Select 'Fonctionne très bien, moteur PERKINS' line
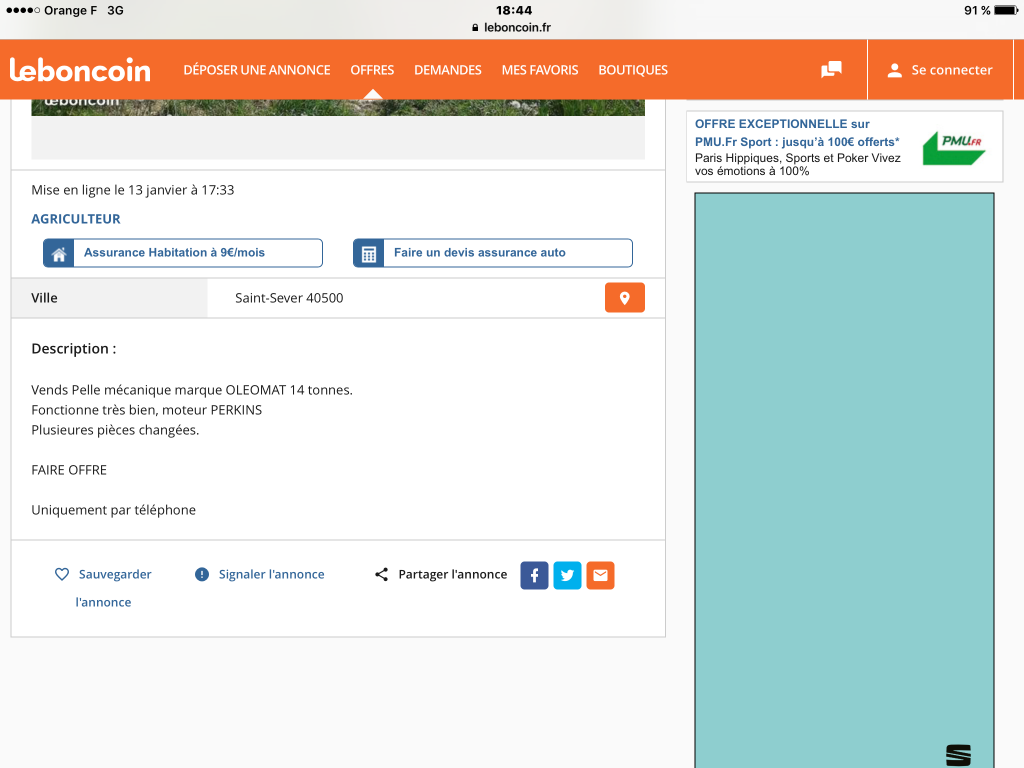Screen dimensions: 1024x768 click(x=147, y=410)
